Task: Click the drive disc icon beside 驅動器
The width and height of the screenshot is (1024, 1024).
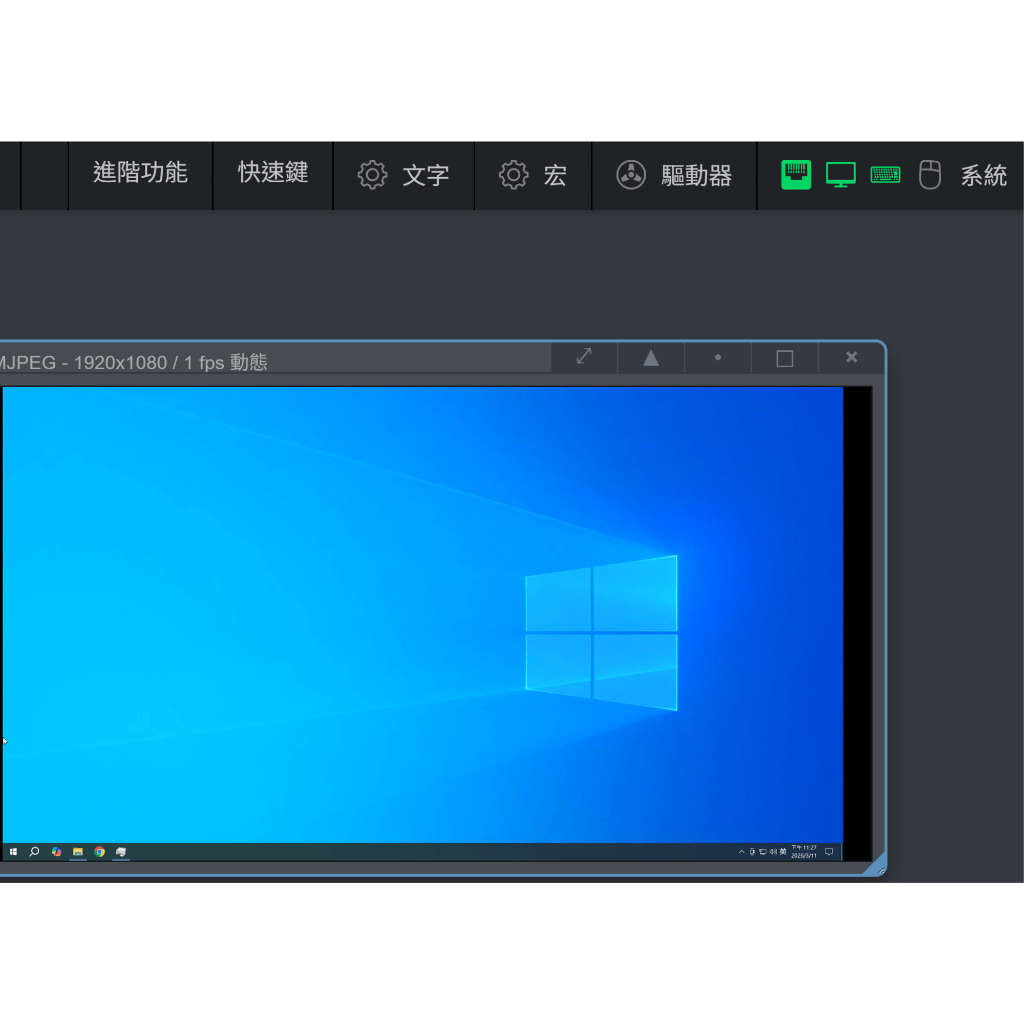Action: point(631,175)
